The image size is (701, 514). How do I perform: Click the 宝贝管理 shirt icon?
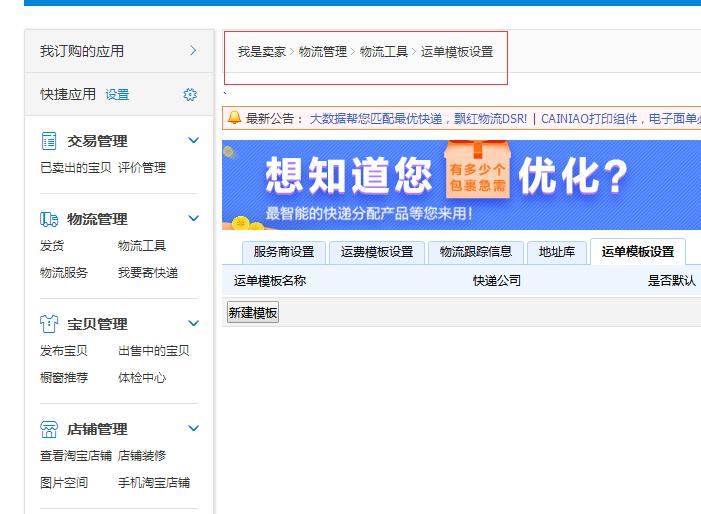point(49,324)
